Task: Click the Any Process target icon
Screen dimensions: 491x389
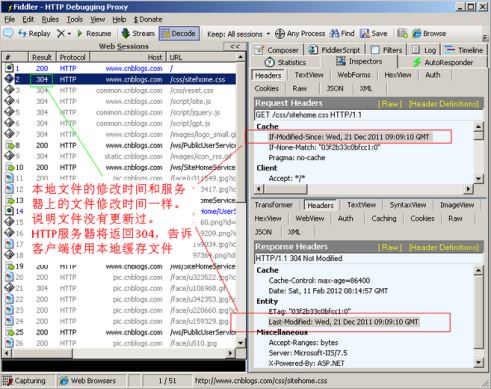Action: click(280, 34)
